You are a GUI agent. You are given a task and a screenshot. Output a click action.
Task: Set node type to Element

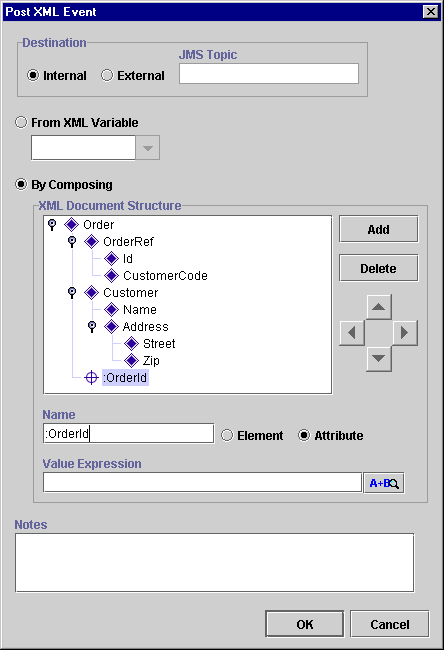[227, 435]
